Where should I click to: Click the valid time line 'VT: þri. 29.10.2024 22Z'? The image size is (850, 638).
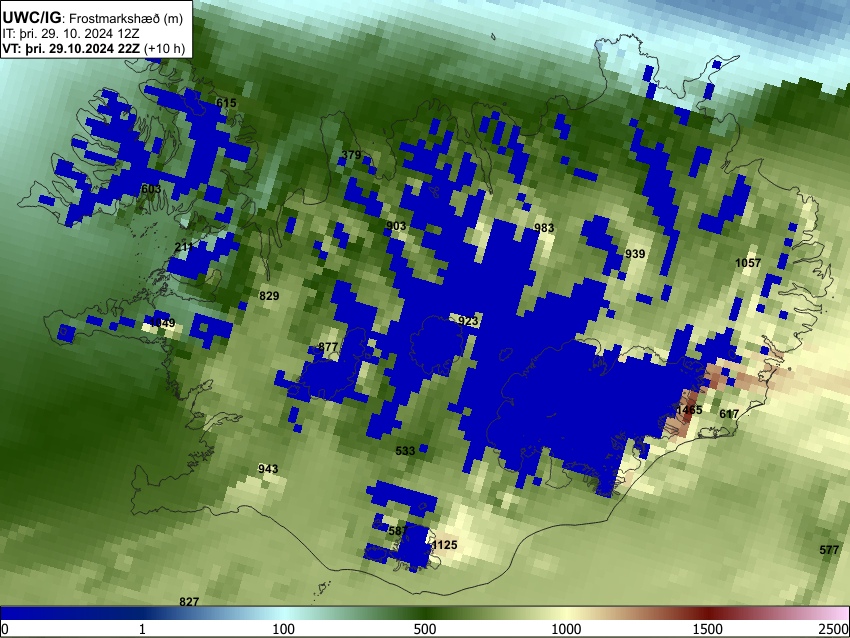click(x=71, y=48)
